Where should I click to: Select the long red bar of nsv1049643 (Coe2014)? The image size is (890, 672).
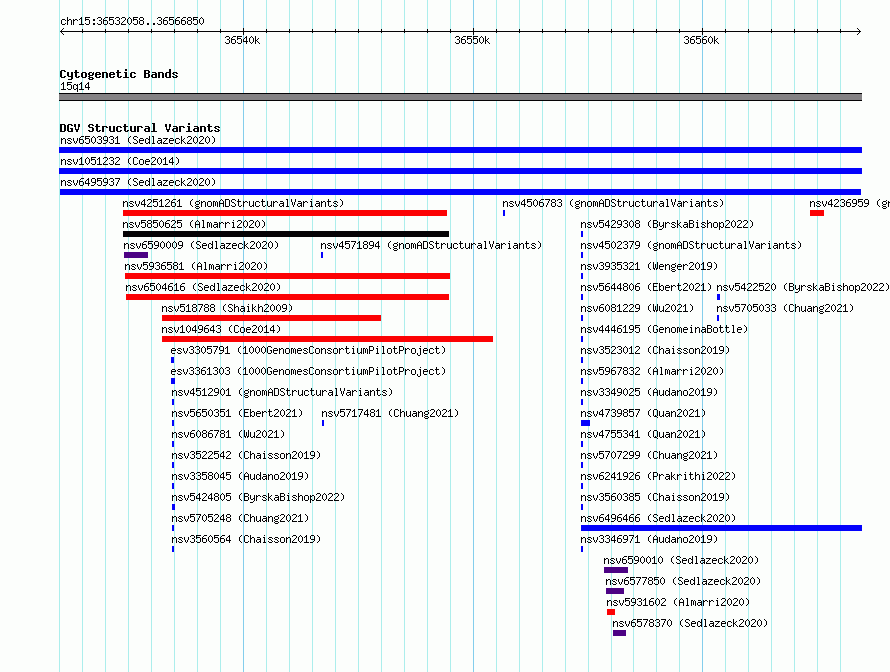click(x=328, y=339)
